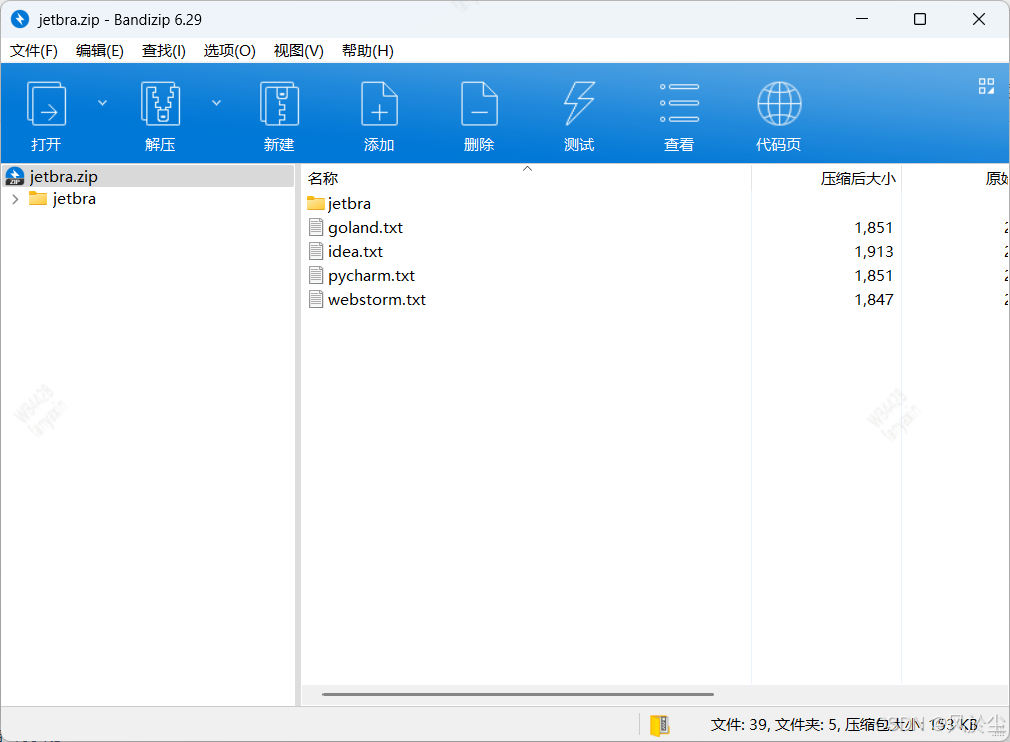Click the 打开 (Open) toolbar icon
The width and height of the screenshot is (1010, 742).
point(46,104)
